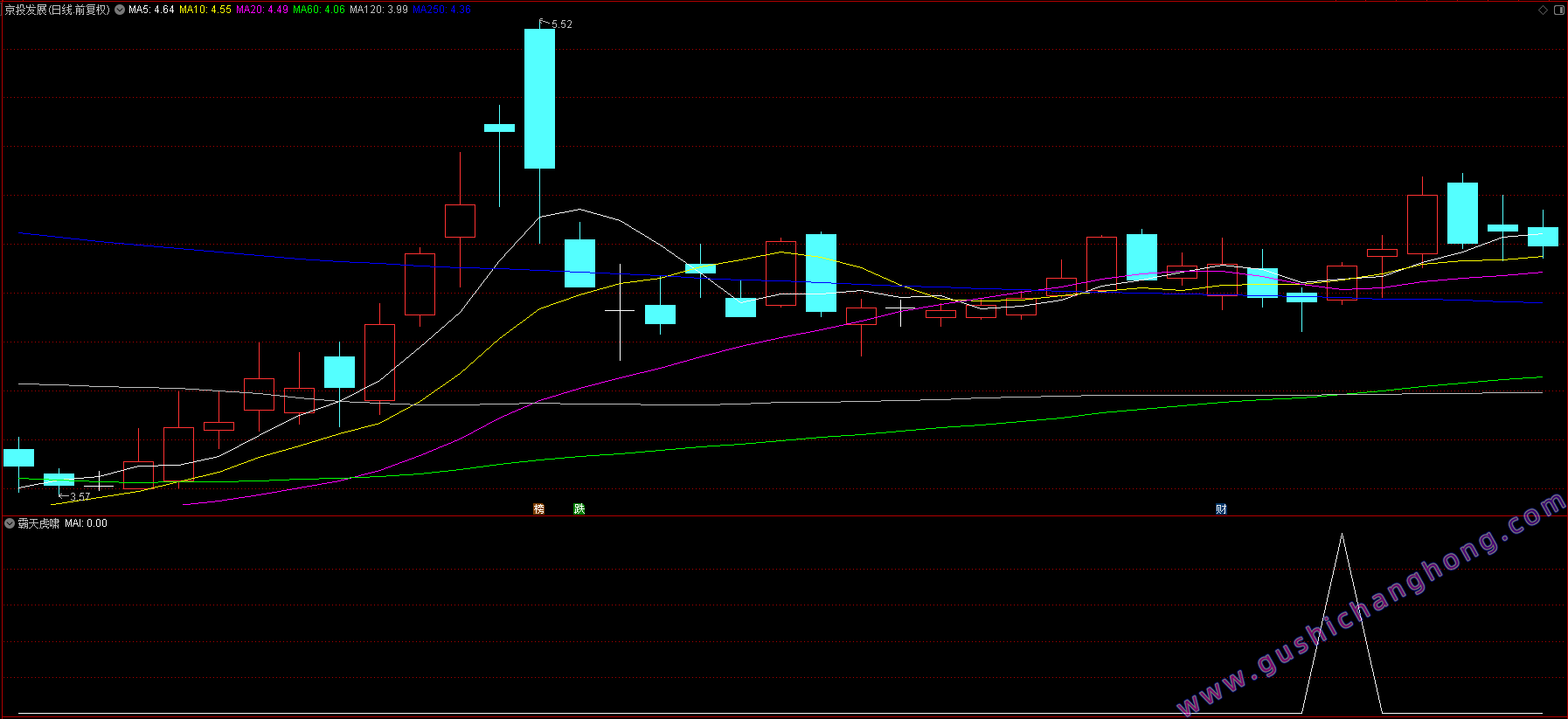Click the blue 财 marker below the chart
Image resolution: width=1568 pixels, height=719 pixels.
pyautogui.click(x=1221, y=508)
